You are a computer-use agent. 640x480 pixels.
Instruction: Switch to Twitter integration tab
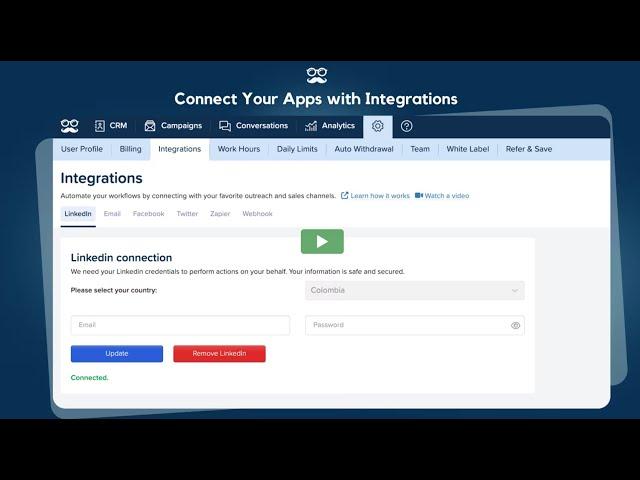coord(187,213)
